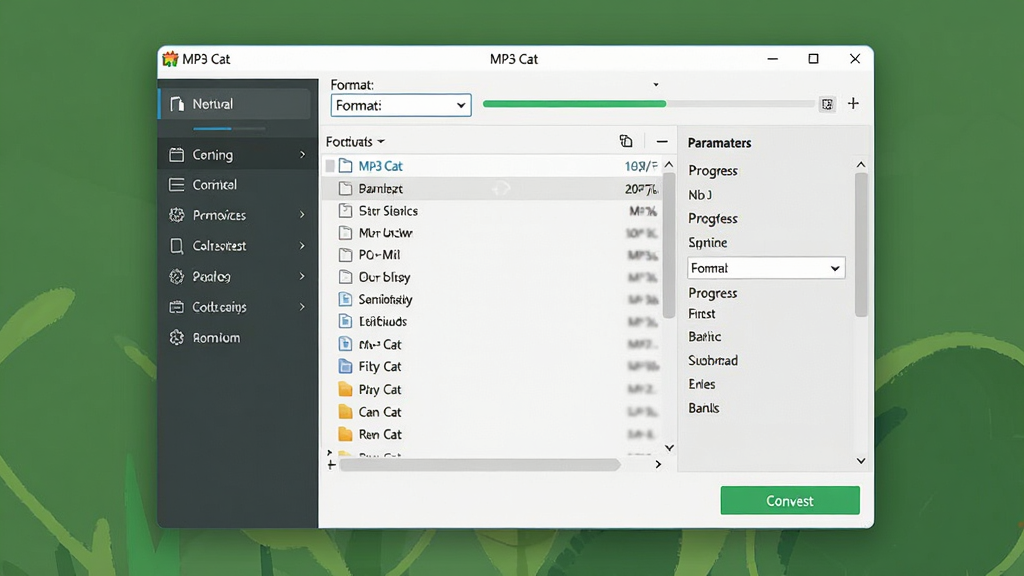Screen dimensions: 1024x576
Task: Click the Enles parameter
Action: point(702,384)
